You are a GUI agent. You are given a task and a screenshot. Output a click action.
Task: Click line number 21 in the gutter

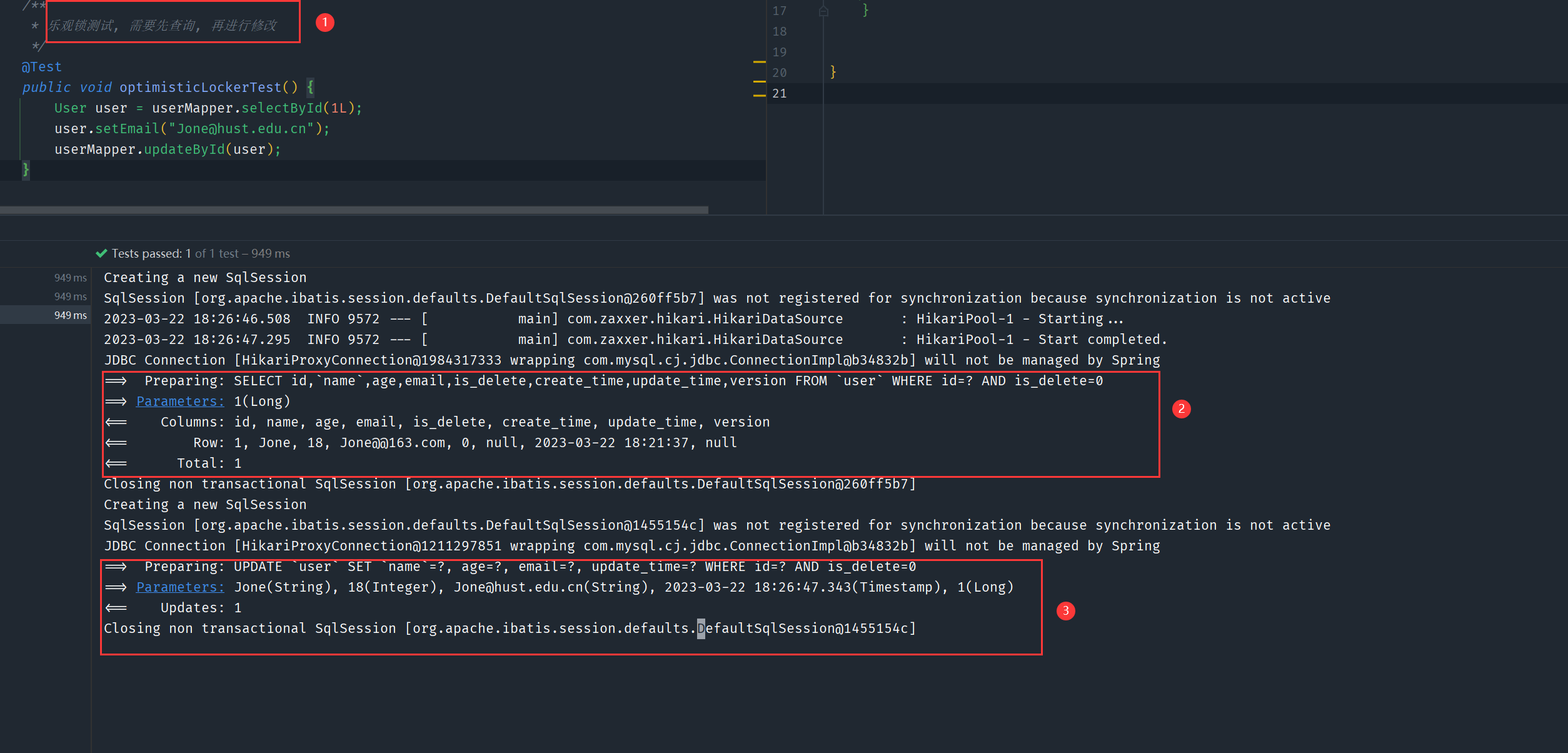click(779, 94)
